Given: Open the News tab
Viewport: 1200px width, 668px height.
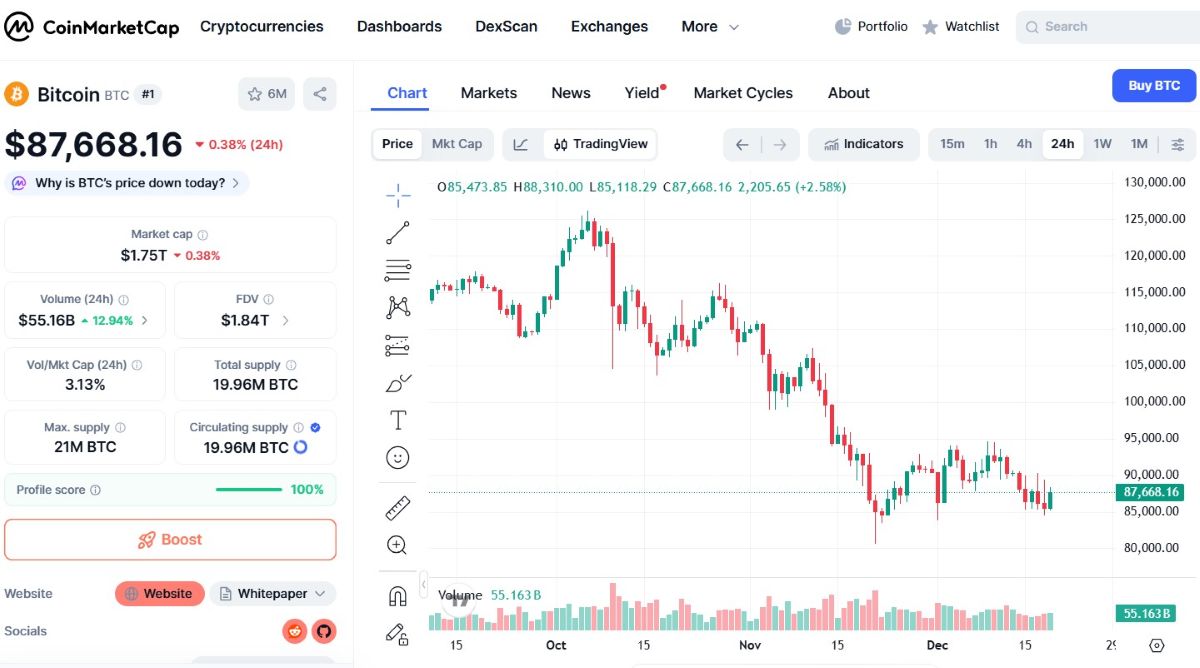Looking at the screenshot, I should coord(570,92).
